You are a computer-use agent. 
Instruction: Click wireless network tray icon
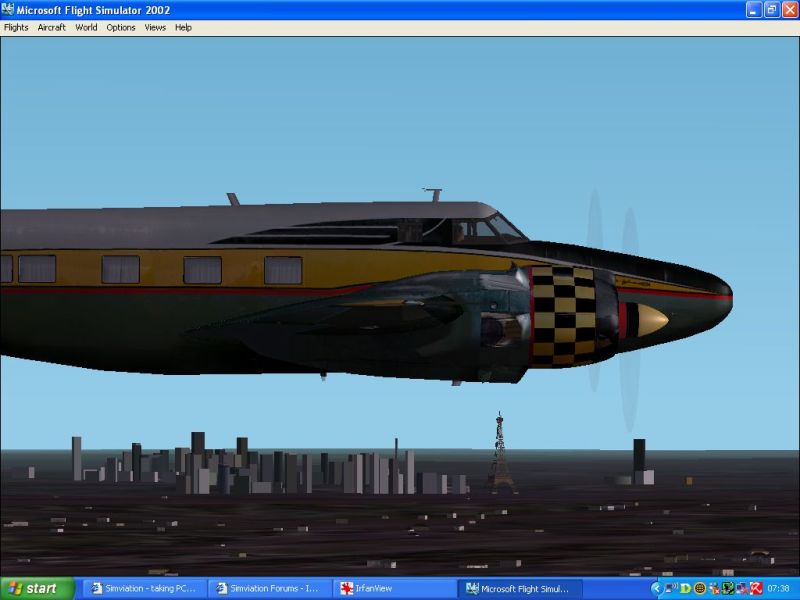click(x=671, y=589)
